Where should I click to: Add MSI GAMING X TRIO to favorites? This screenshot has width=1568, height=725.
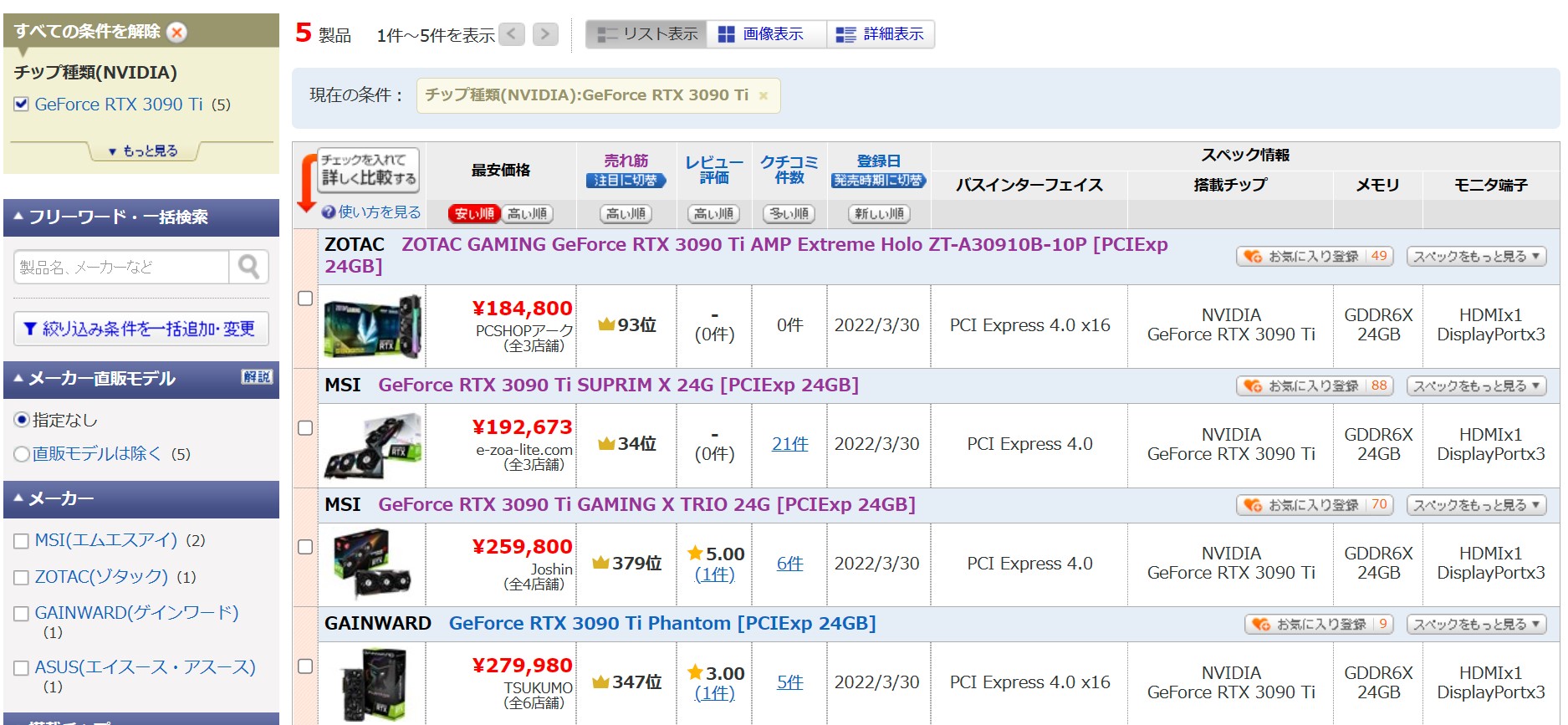1315,505
